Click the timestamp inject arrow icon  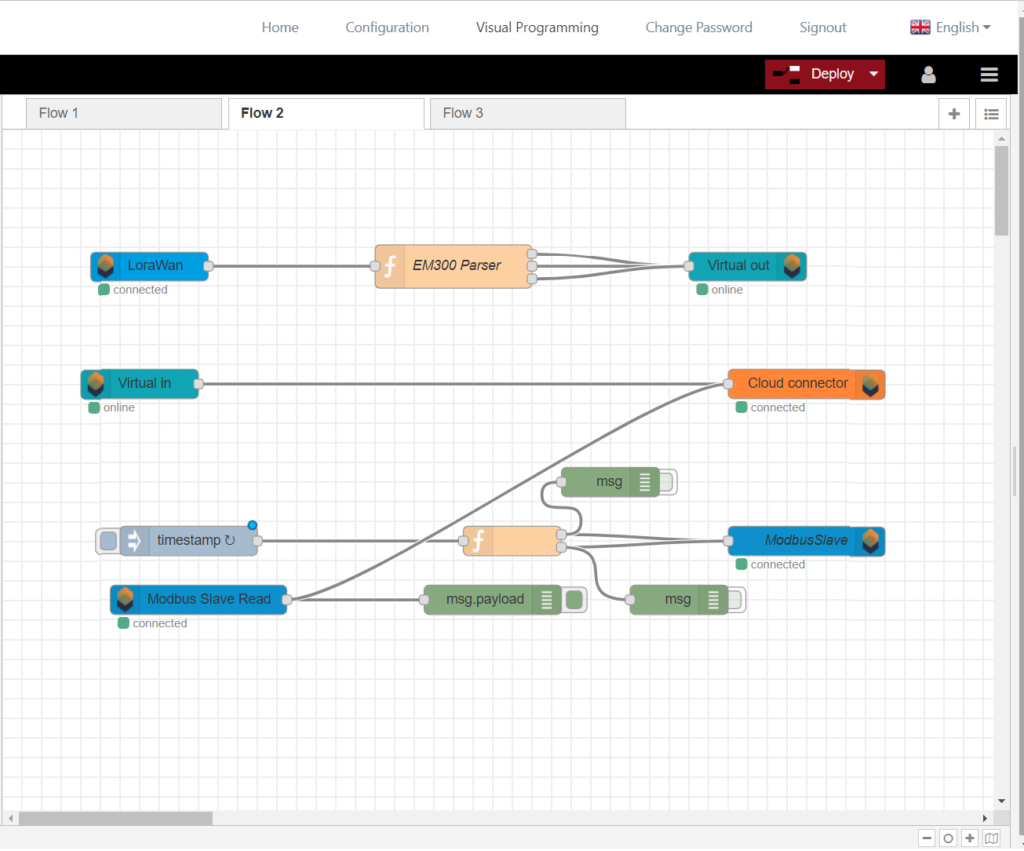point(134,541)
